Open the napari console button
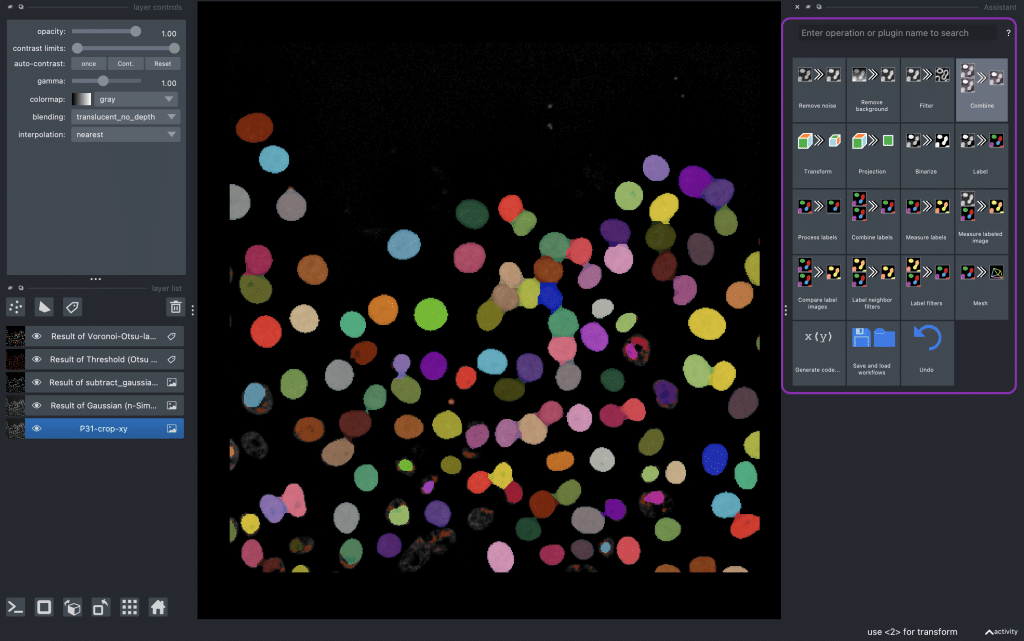The width and height of the screenshot is (1024, 641). pyautogui.click(x=16, y=607)
